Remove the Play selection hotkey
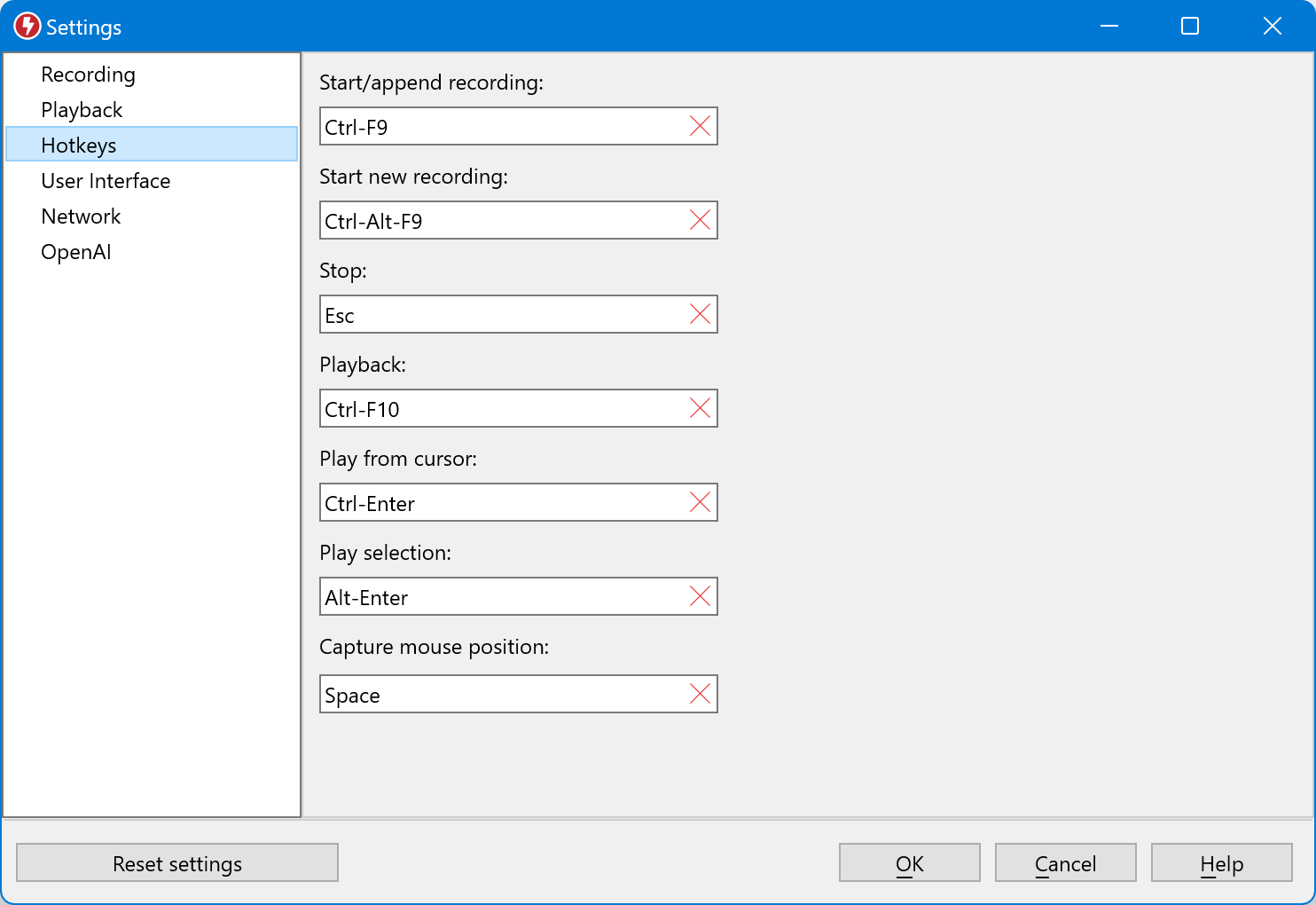Viewport: 1316px width, 905px height. point(700,597)
